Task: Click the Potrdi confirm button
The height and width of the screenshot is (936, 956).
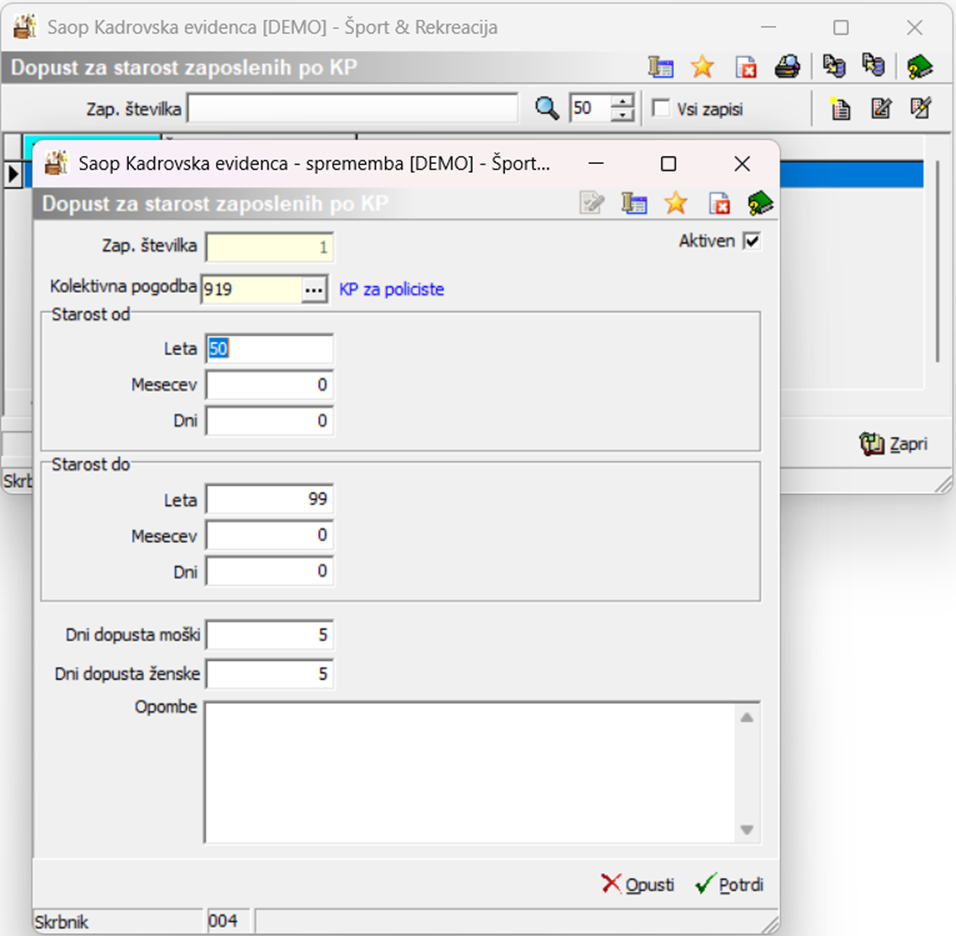Action: click(x=729, y=884)
